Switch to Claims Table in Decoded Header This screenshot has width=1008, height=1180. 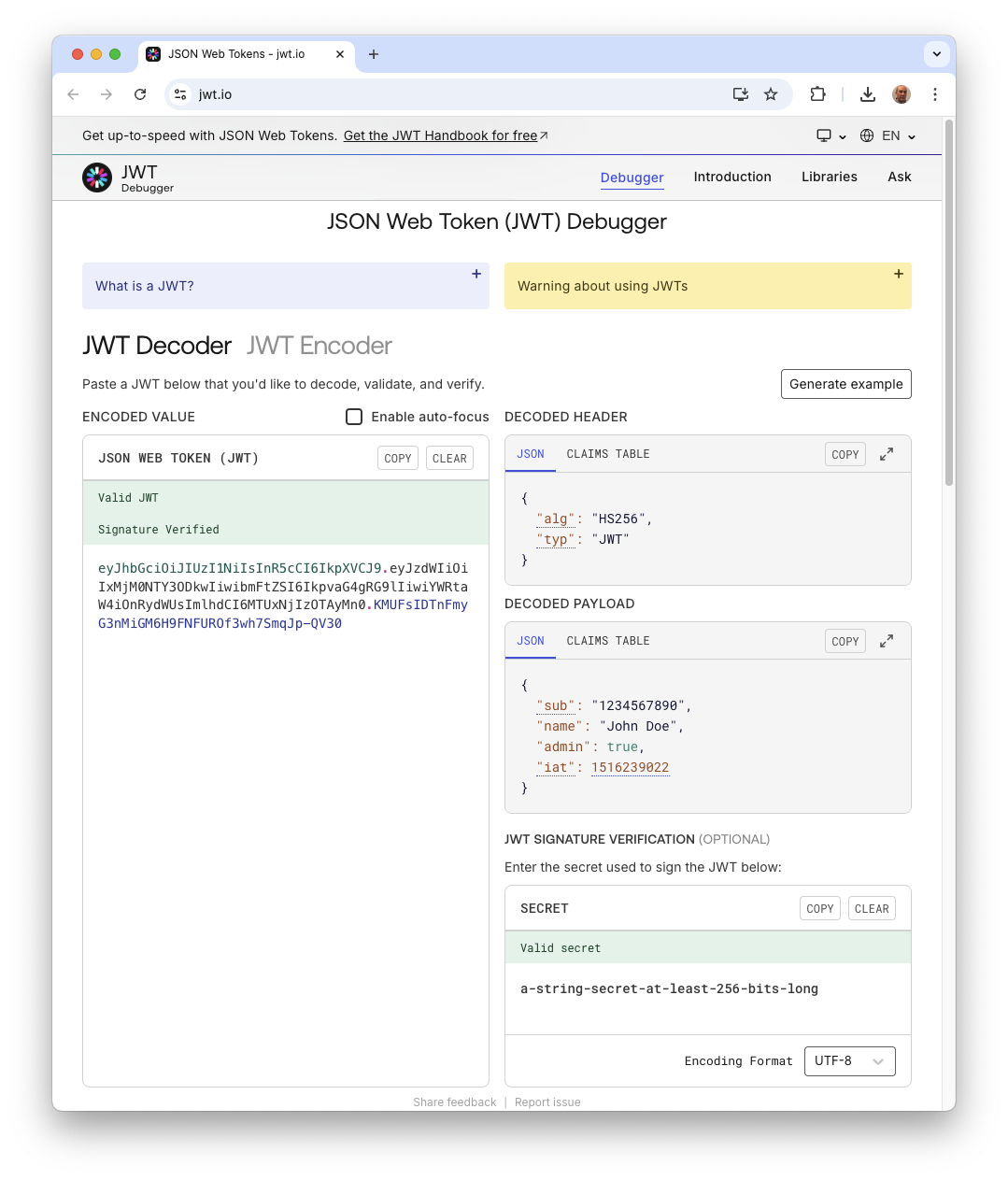point(608,454)
